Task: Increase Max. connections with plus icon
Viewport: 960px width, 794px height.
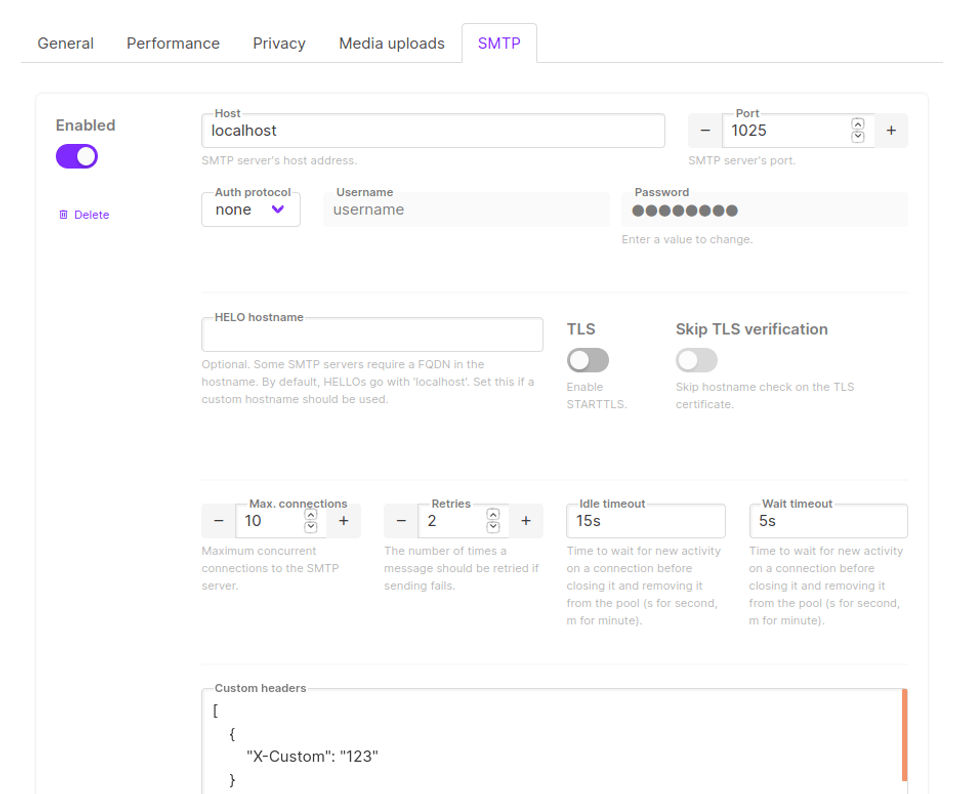Action: (343, 521)
